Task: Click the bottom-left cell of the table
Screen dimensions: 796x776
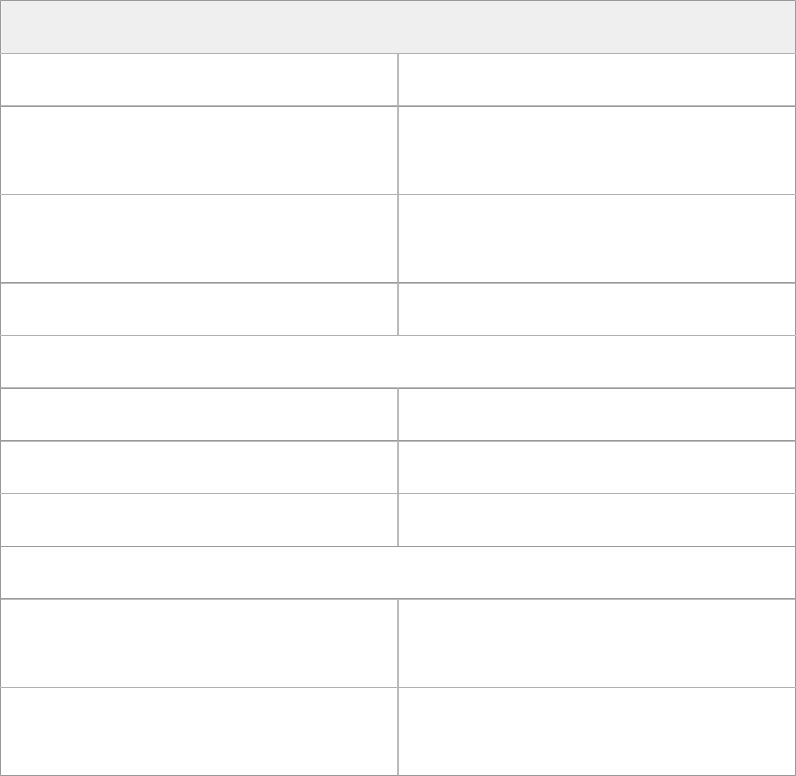Action: (199, 731)
